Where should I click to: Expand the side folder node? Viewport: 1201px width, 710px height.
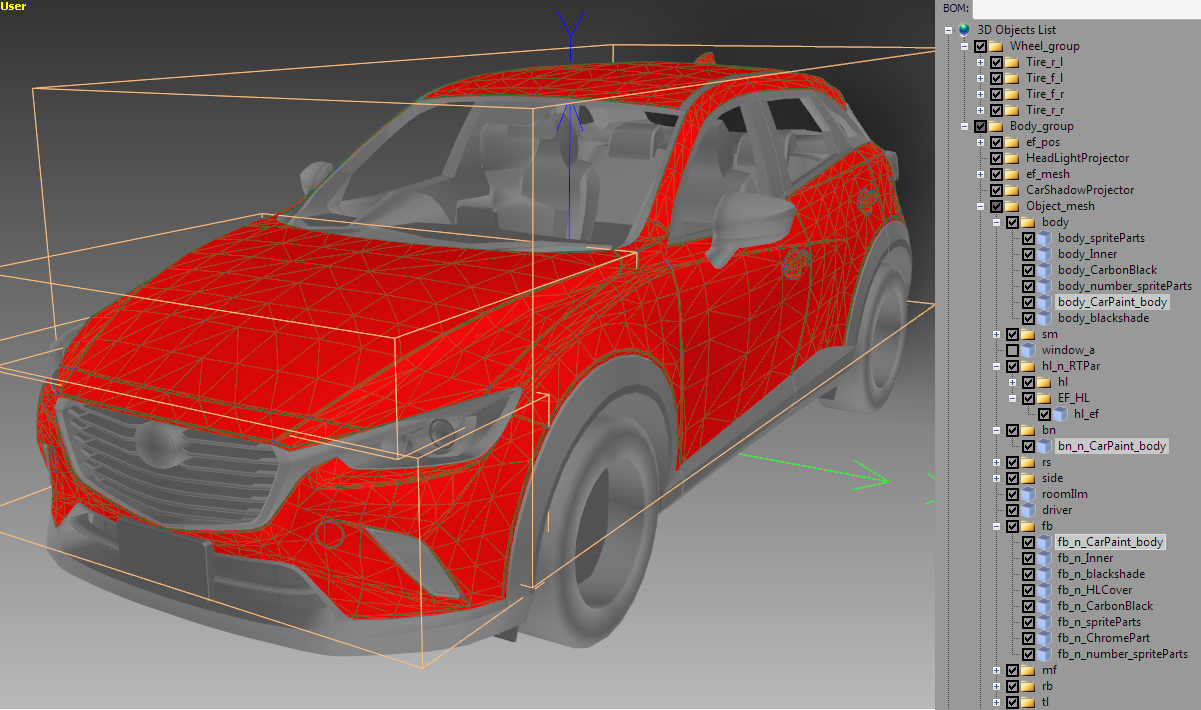(997, 478)
